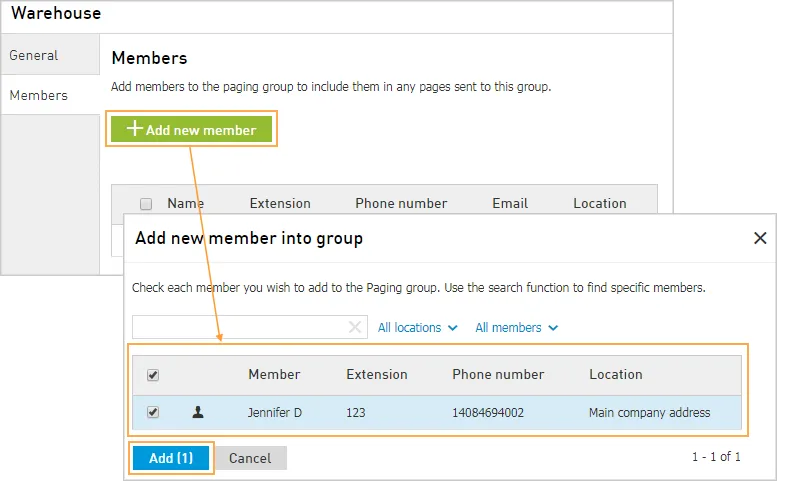Sort by Member column header
The height and width of the screenshot is (492, 787).
(274, 375)
